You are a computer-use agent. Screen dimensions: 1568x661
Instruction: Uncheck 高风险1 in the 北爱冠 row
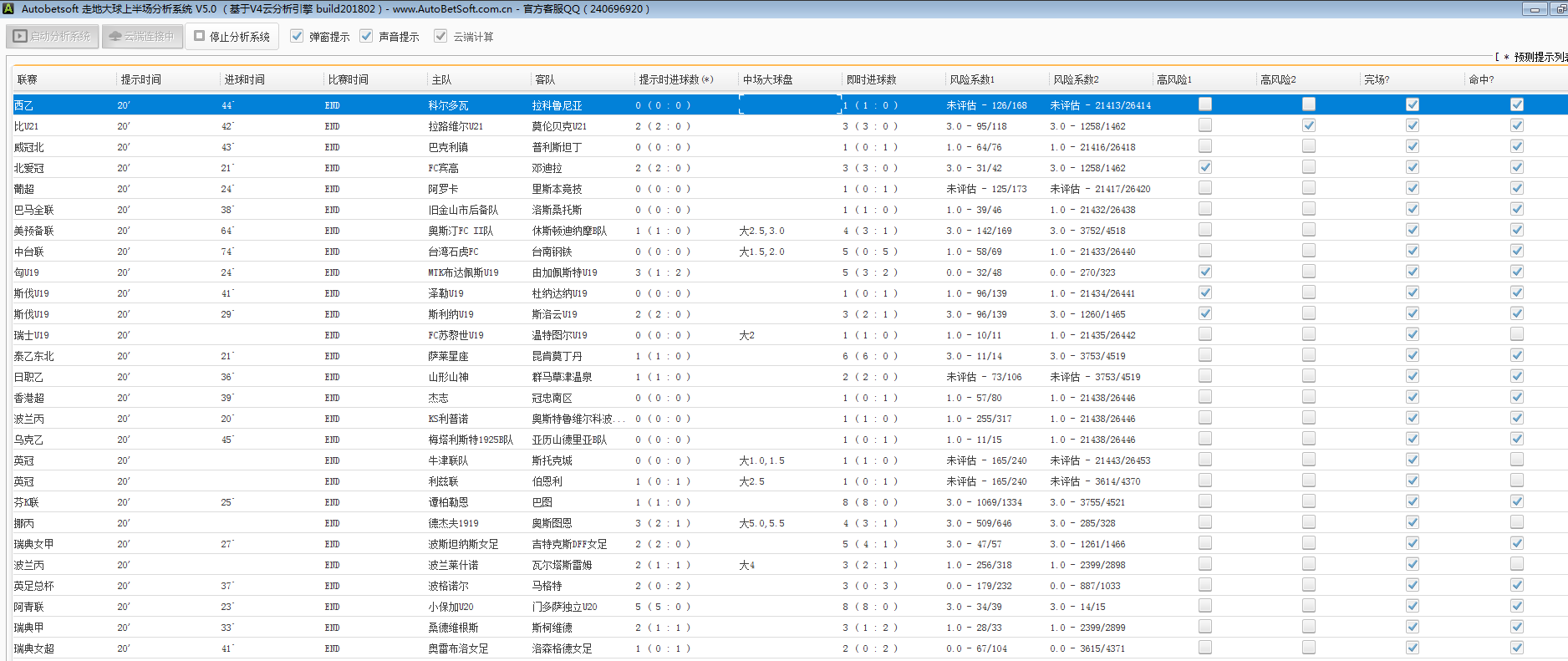tap(1205, 167)
